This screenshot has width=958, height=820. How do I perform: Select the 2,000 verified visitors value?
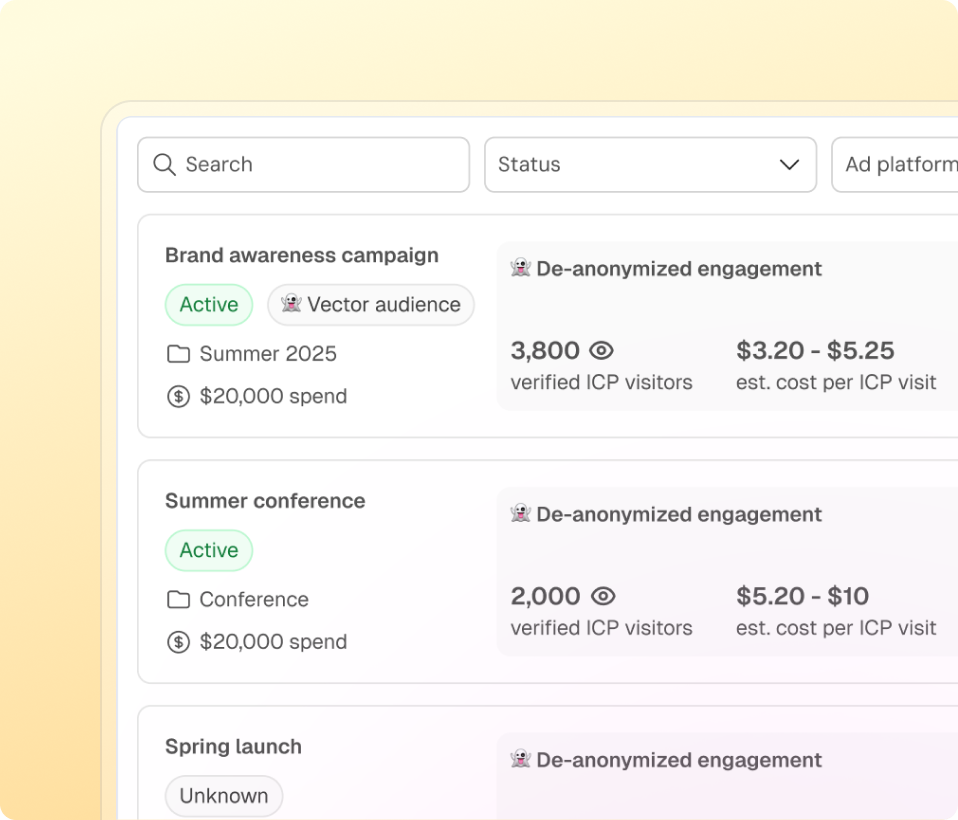pyautogui.click(x=546, y=596)
